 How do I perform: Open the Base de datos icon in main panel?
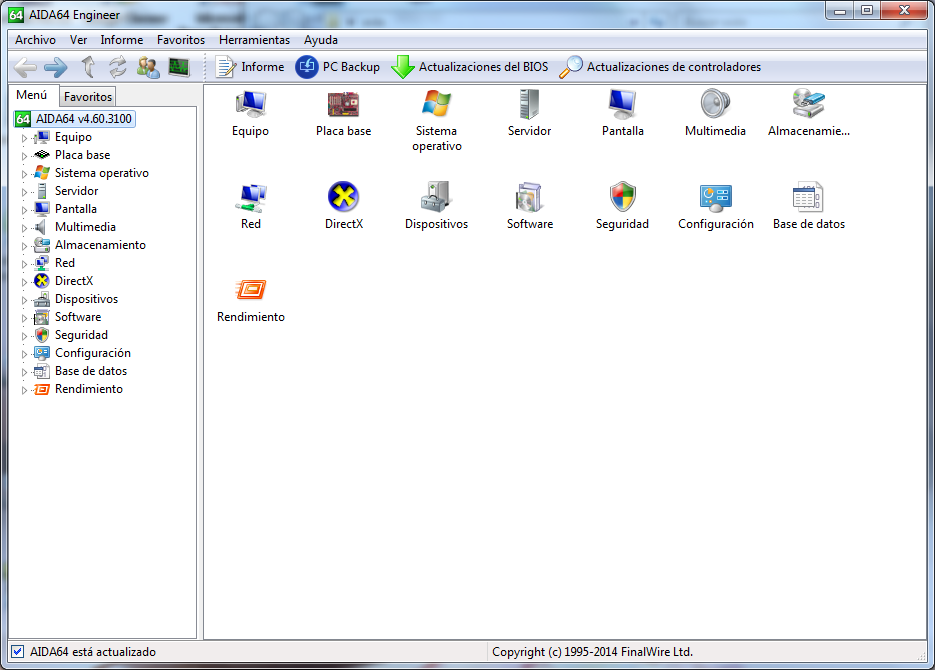(809, 197)
